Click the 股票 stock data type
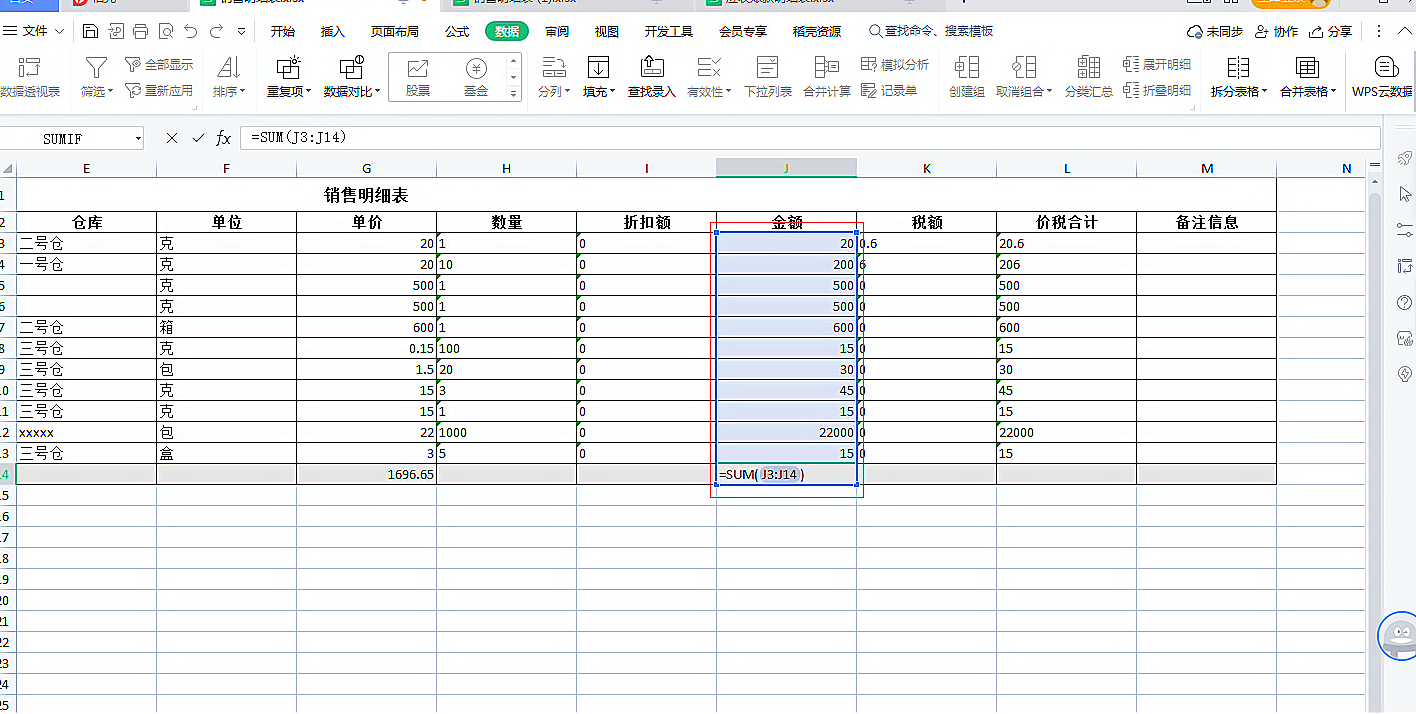Viewport: 1416px width, 714px height. tap(417, 78)
